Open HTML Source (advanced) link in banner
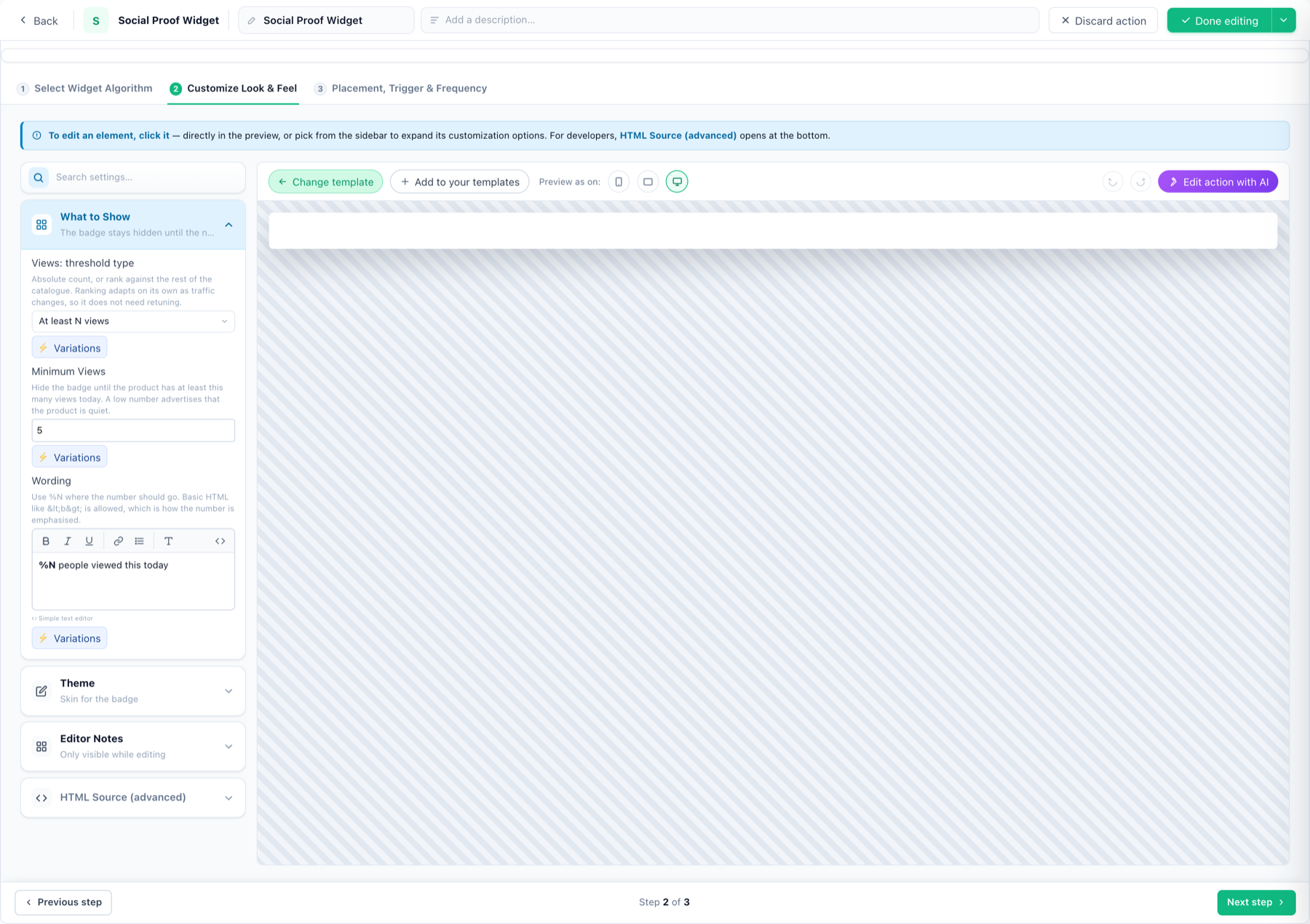Image resolution: width=1310 pixels, height=924 pixels. tap(678, 135)
